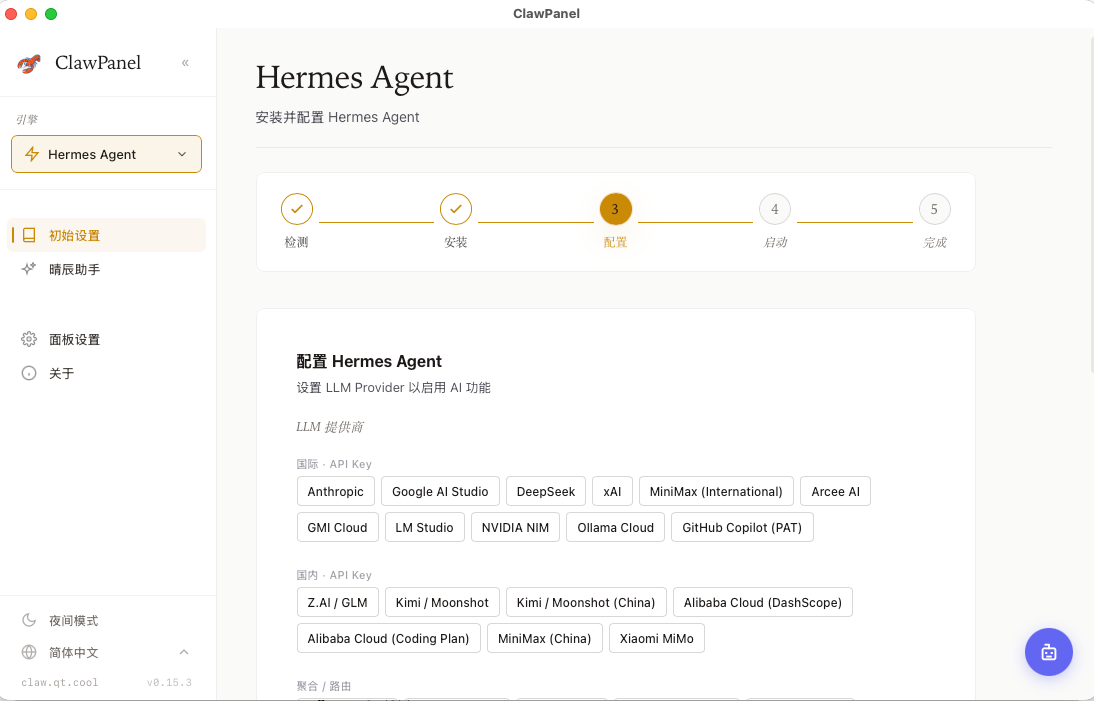1094x701 pixels.
Task: Select the Ollama Cloud provider
Action: pos(615,527)
